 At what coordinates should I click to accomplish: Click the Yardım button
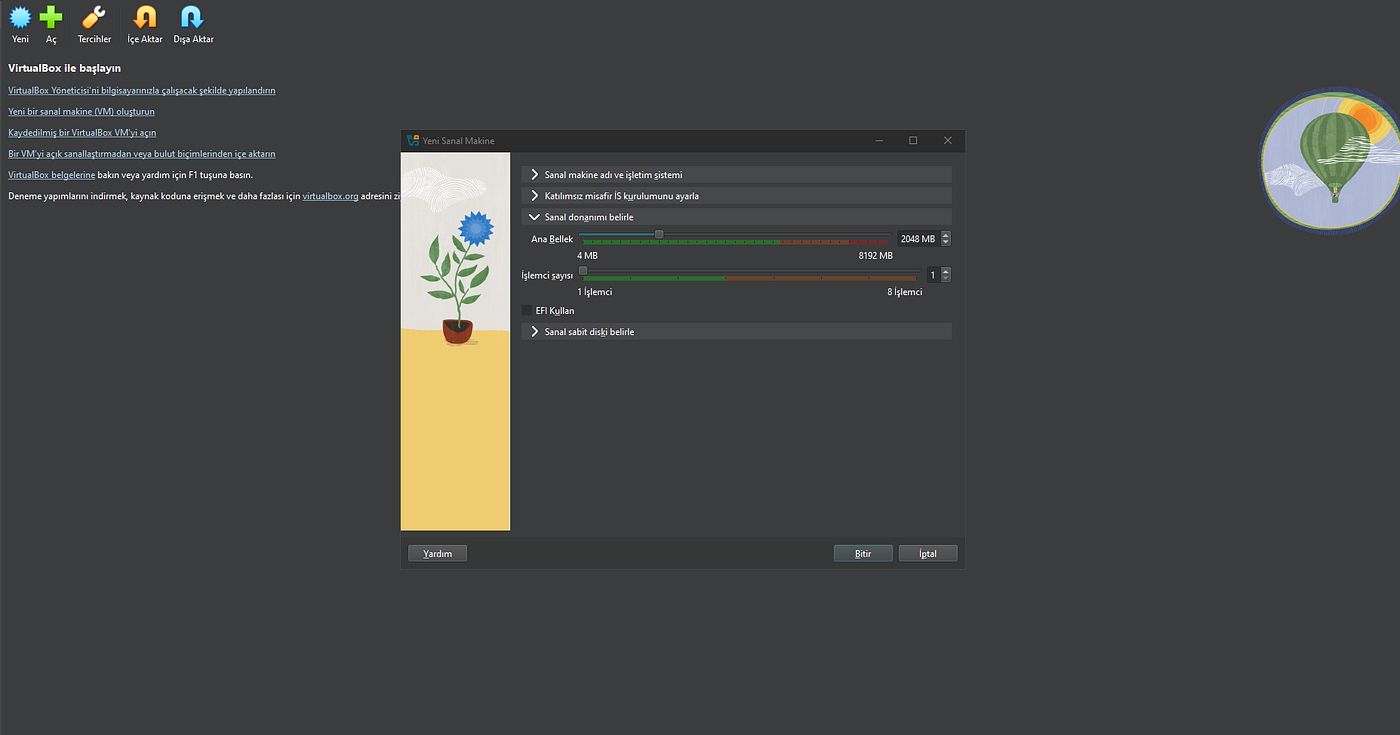(437, 553)
